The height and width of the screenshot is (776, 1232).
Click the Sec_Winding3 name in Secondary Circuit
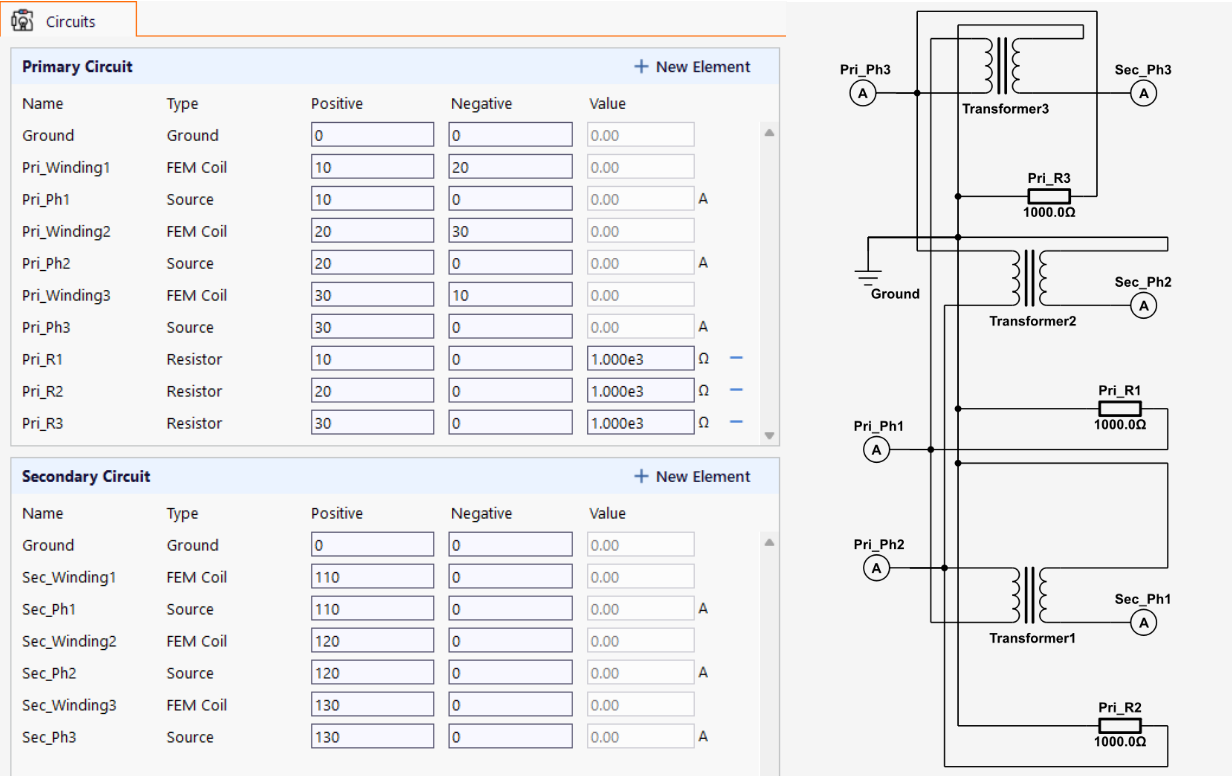[x=69, y=705]
